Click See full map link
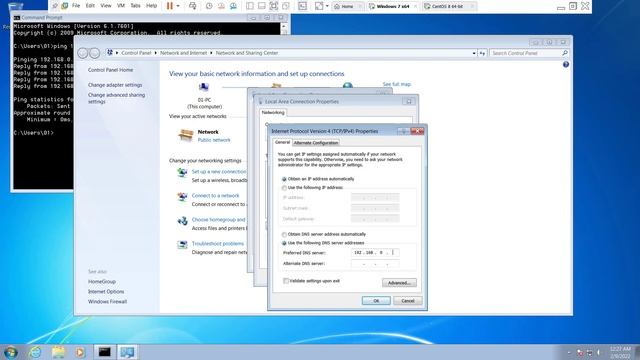 point(396,84)
